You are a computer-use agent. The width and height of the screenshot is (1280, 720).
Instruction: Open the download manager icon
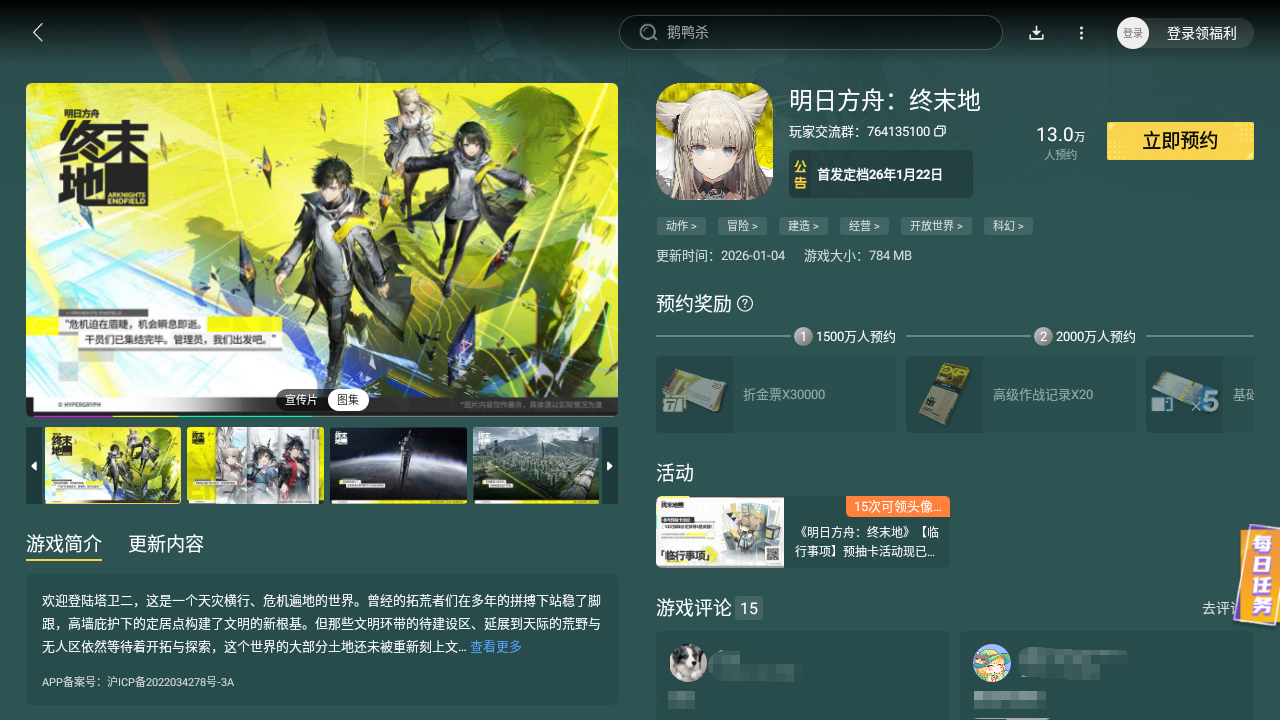pos(1037,33)
